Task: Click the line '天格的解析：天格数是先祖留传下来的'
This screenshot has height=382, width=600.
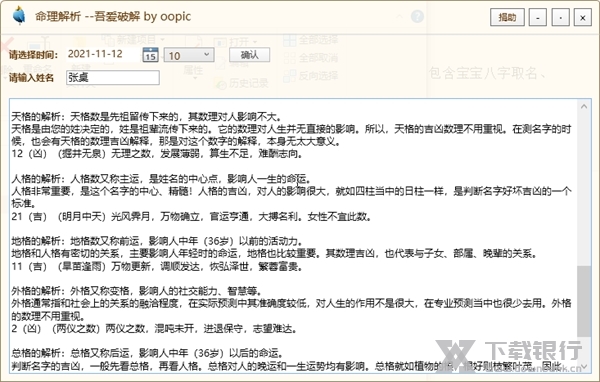Action: point(147,116)
